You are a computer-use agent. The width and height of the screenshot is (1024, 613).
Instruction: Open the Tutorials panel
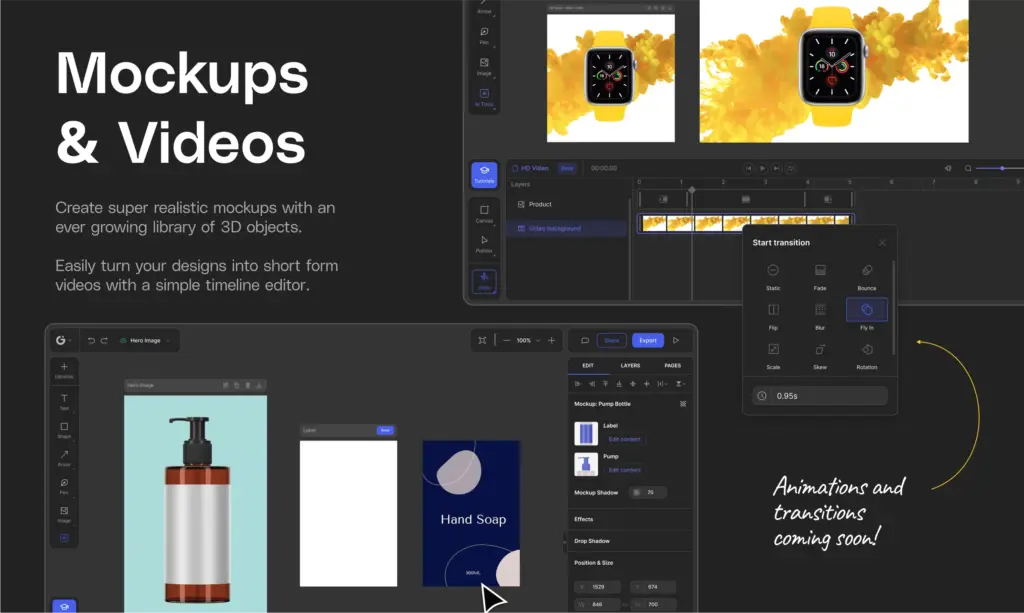click(x=484, y=175)
